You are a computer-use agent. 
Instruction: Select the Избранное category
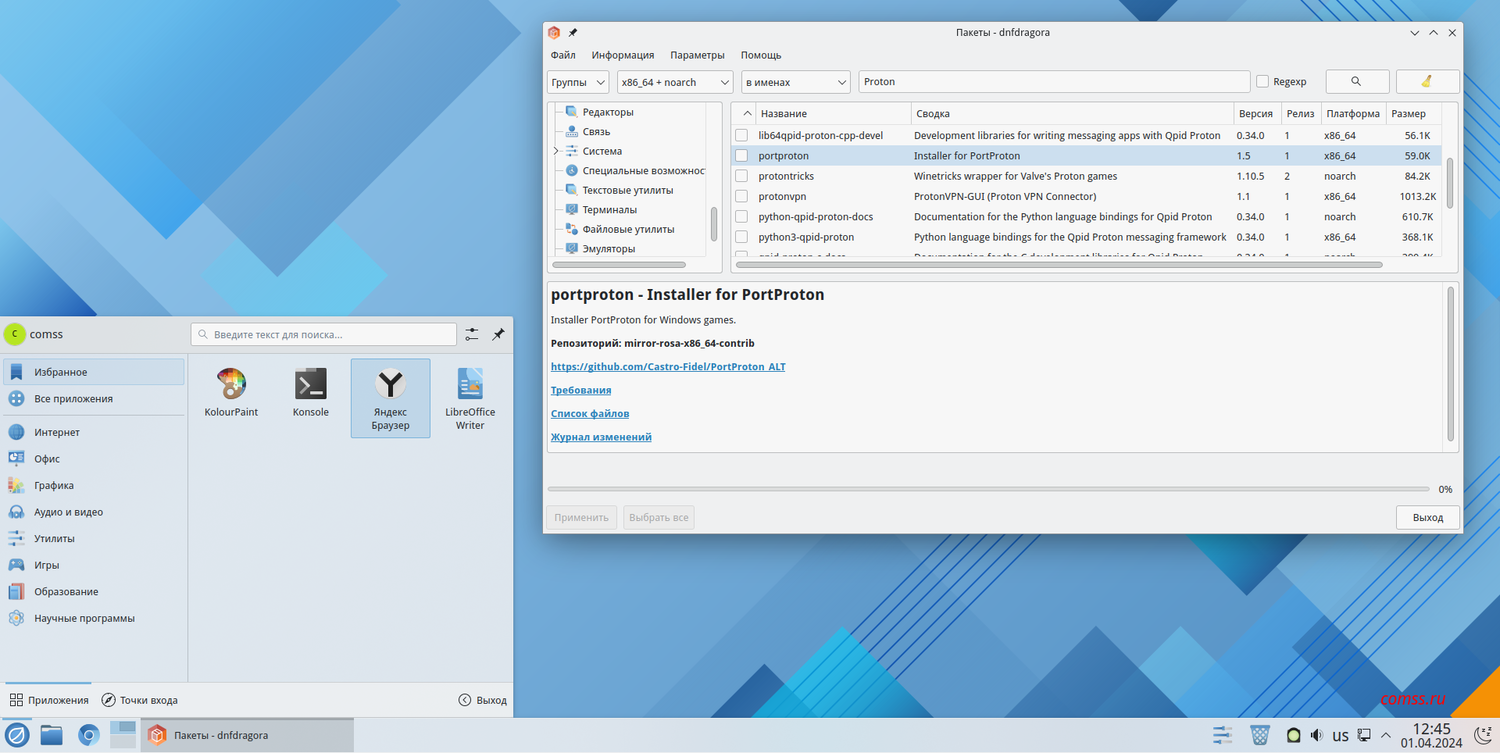(94, 372)
